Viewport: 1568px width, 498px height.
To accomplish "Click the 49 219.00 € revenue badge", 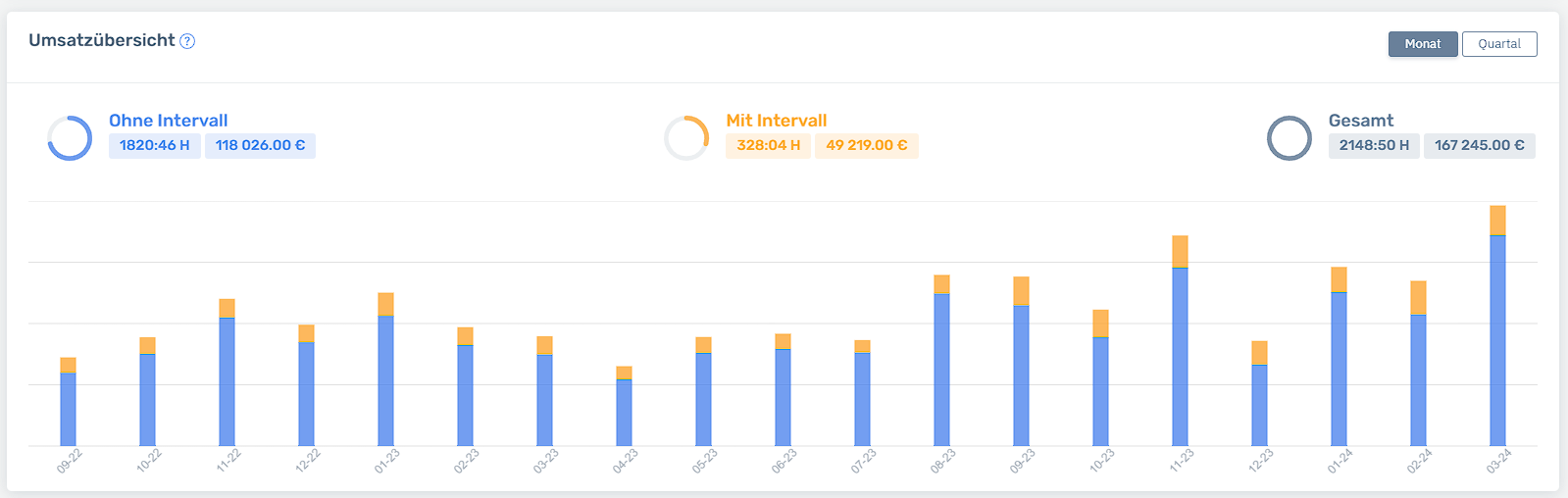I will click(x=866, y=146).
